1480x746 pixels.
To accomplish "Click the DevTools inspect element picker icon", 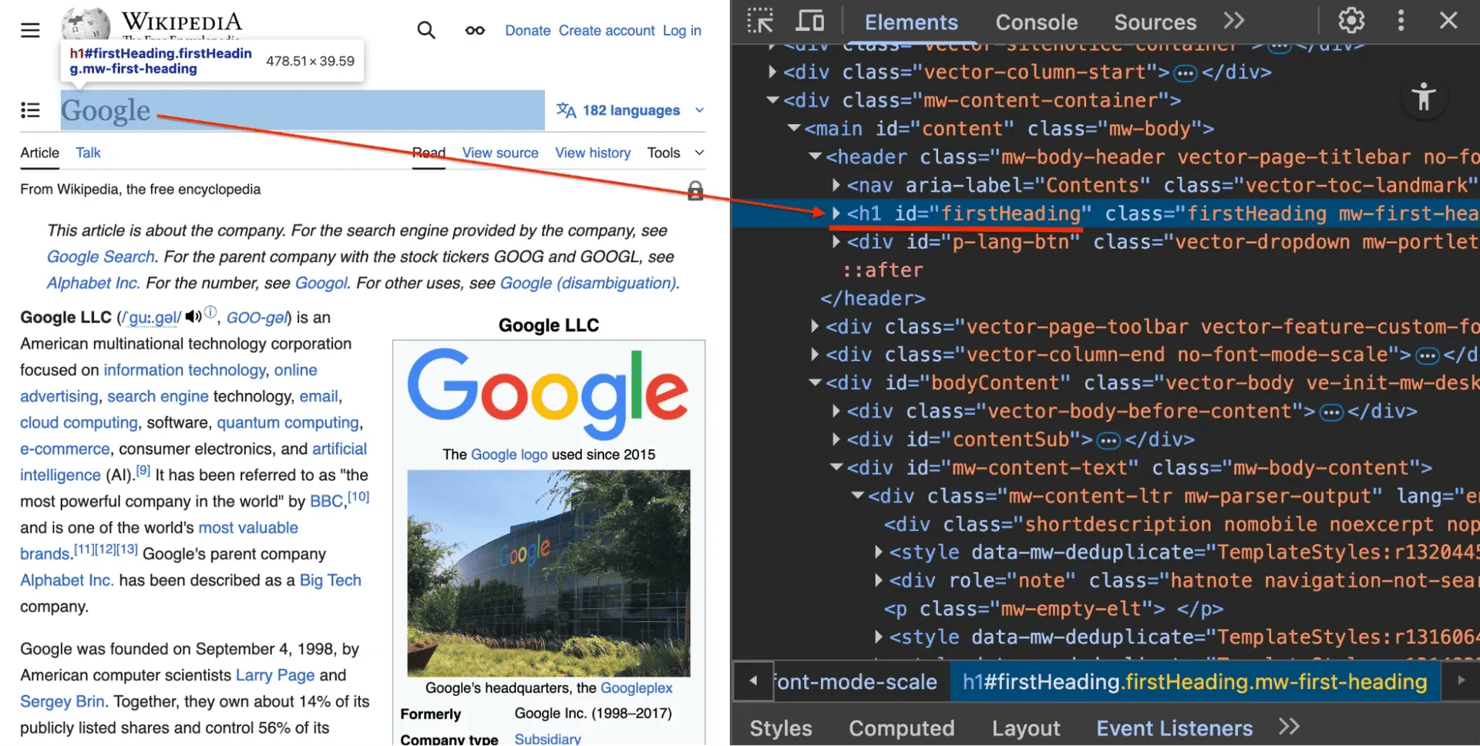I will pyautogui.click(x=760, y=21).
